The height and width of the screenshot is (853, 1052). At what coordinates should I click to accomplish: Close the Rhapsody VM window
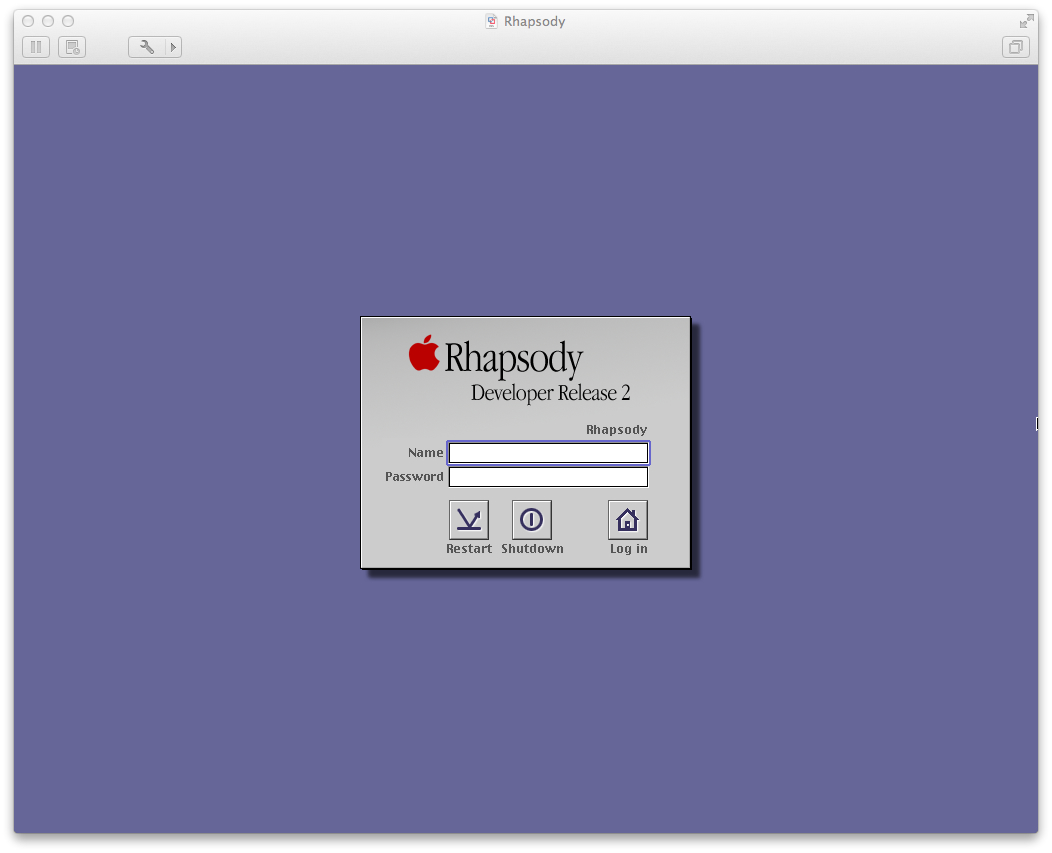pyautogui.click(x=28, y=21)
